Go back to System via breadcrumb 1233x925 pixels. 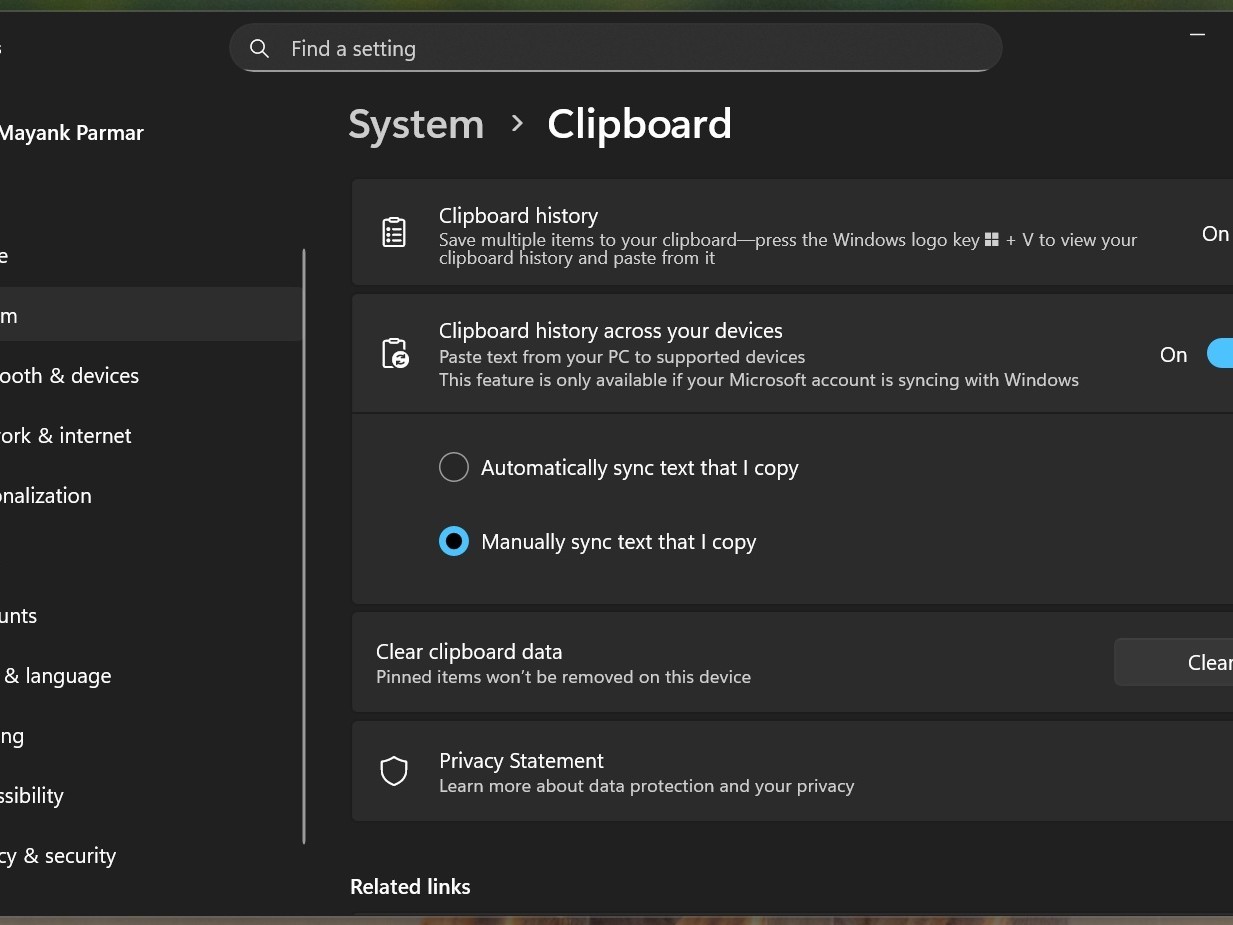pyautogui.click(x=416, y=125)
